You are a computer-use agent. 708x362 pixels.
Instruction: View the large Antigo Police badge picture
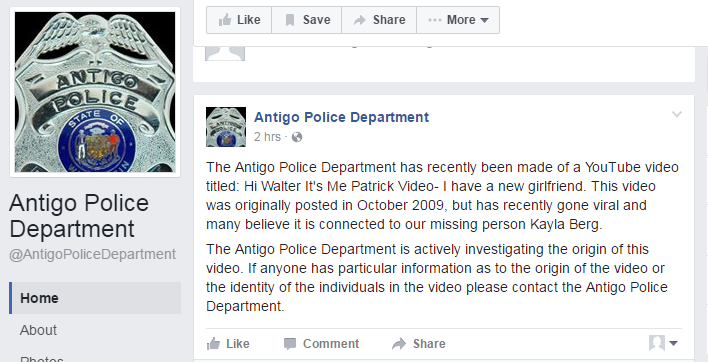[95, 92]
